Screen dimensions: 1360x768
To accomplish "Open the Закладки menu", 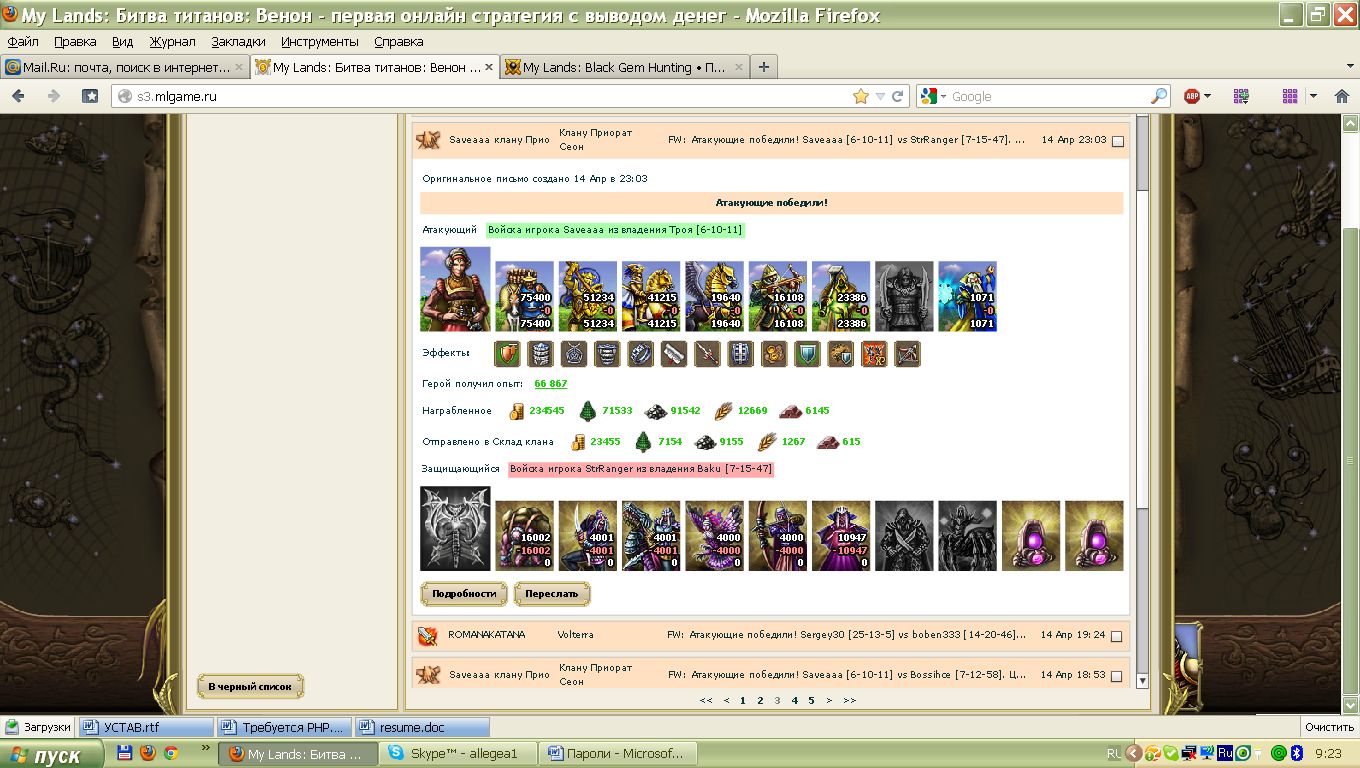I will (x=238, y=42).
